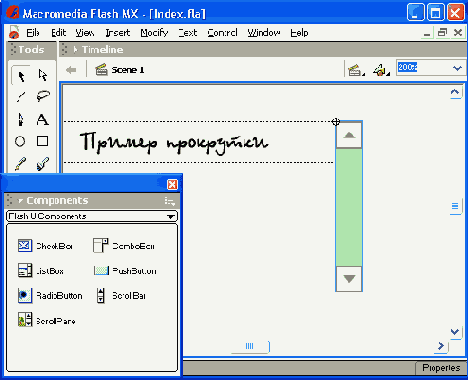Choose the Pen tool

tap(21, 119)
